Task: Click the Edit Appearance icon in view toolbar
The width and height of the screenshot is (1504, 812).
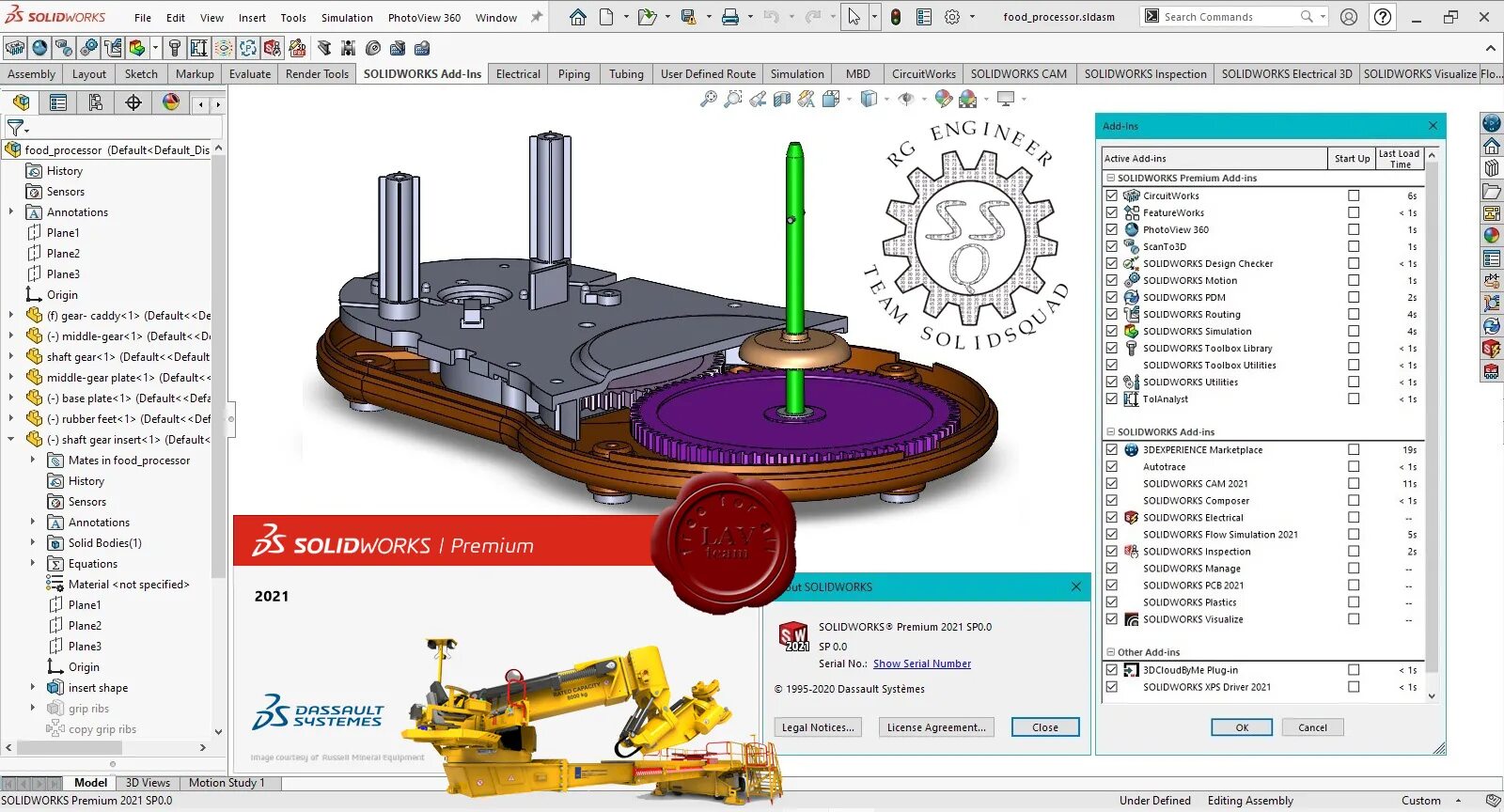Action: (x=944, y=99)
